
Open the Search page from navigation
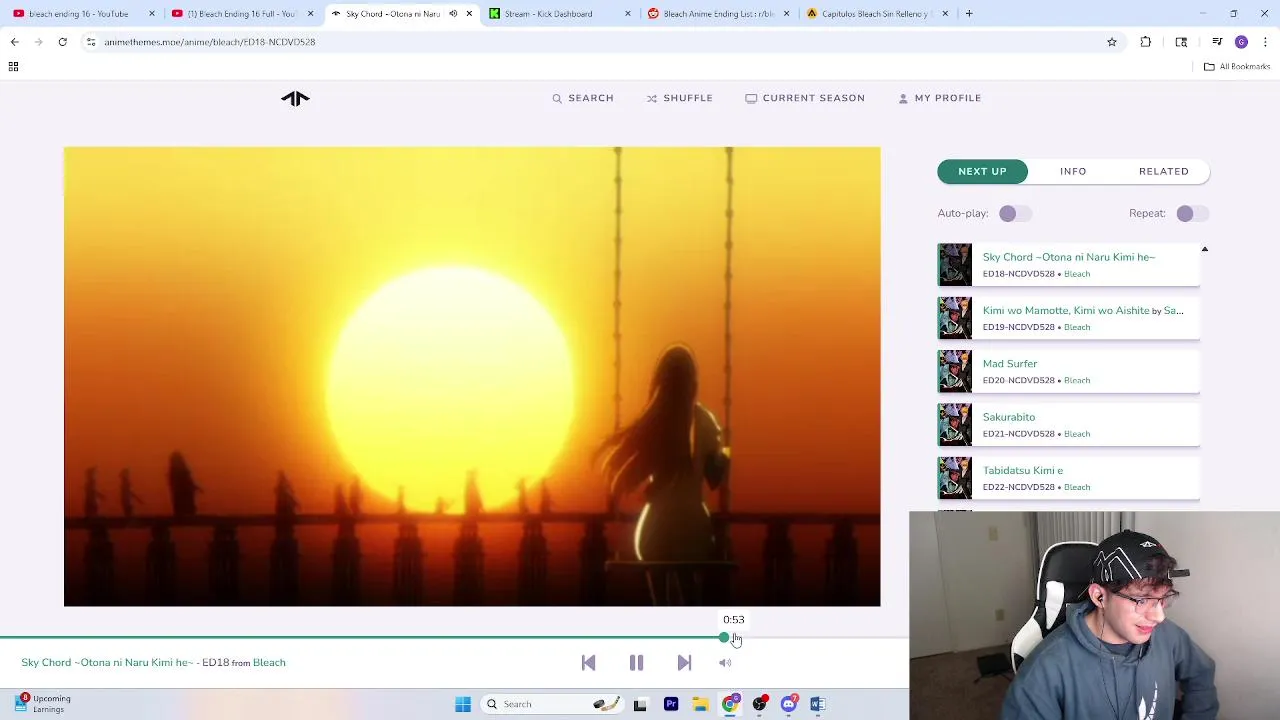click(583, 98)
